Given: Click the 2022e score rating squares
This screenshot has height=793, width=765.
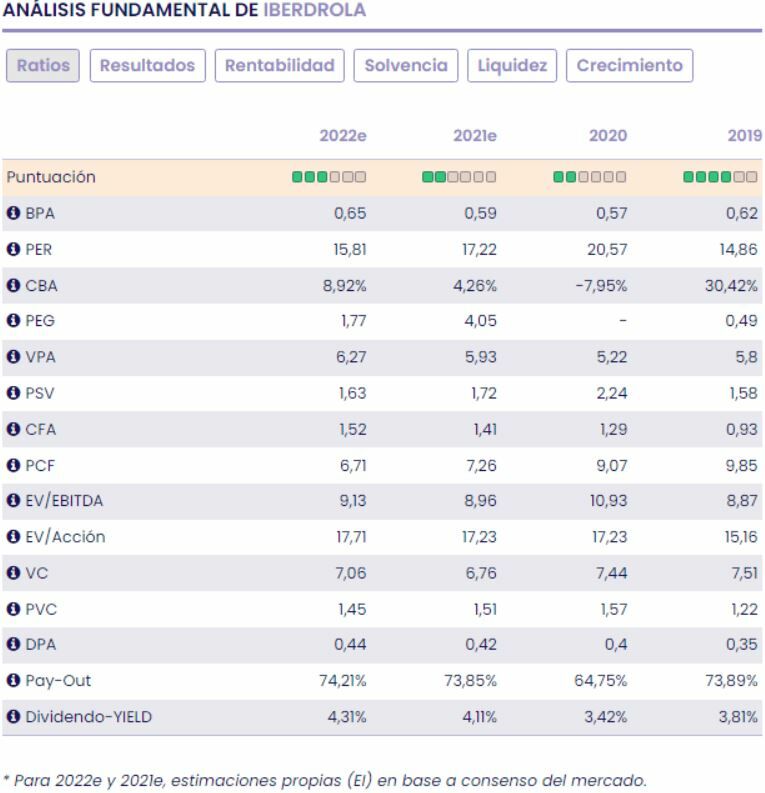Looking at the screenshot, I should click(329, 177).
